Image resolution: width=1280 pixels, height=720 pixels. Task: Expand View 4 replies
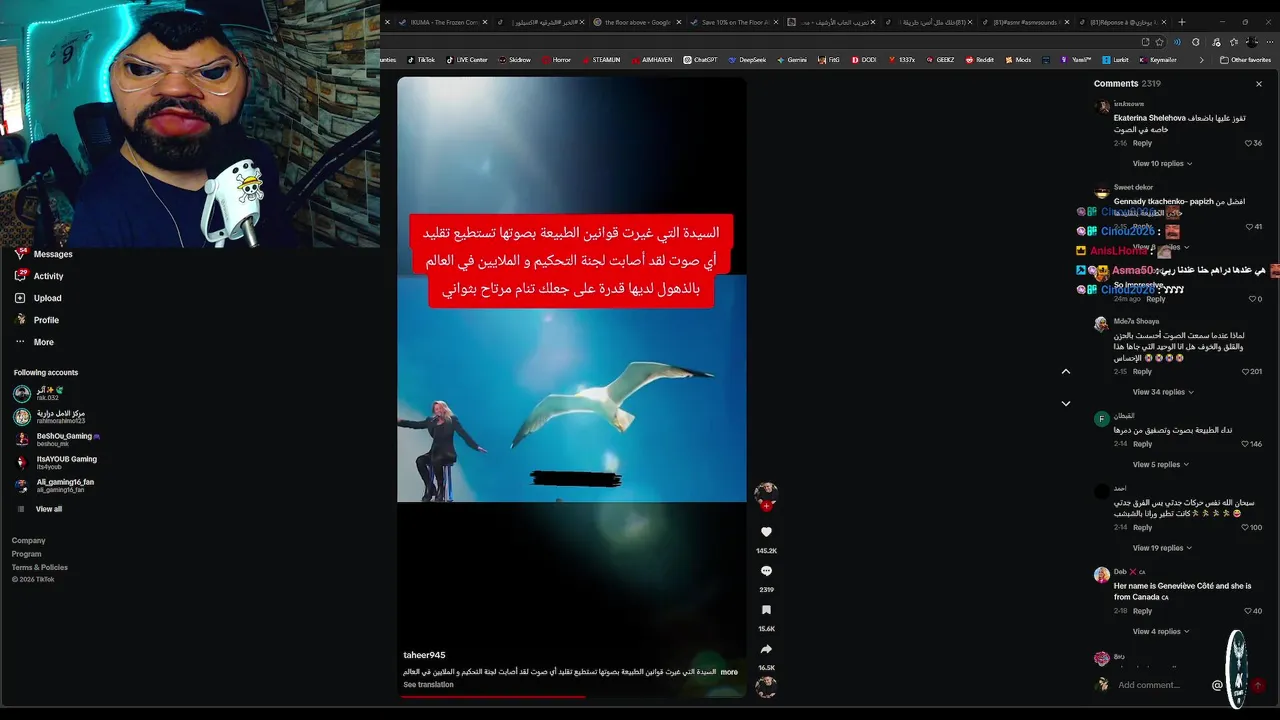pos(1161,632)
